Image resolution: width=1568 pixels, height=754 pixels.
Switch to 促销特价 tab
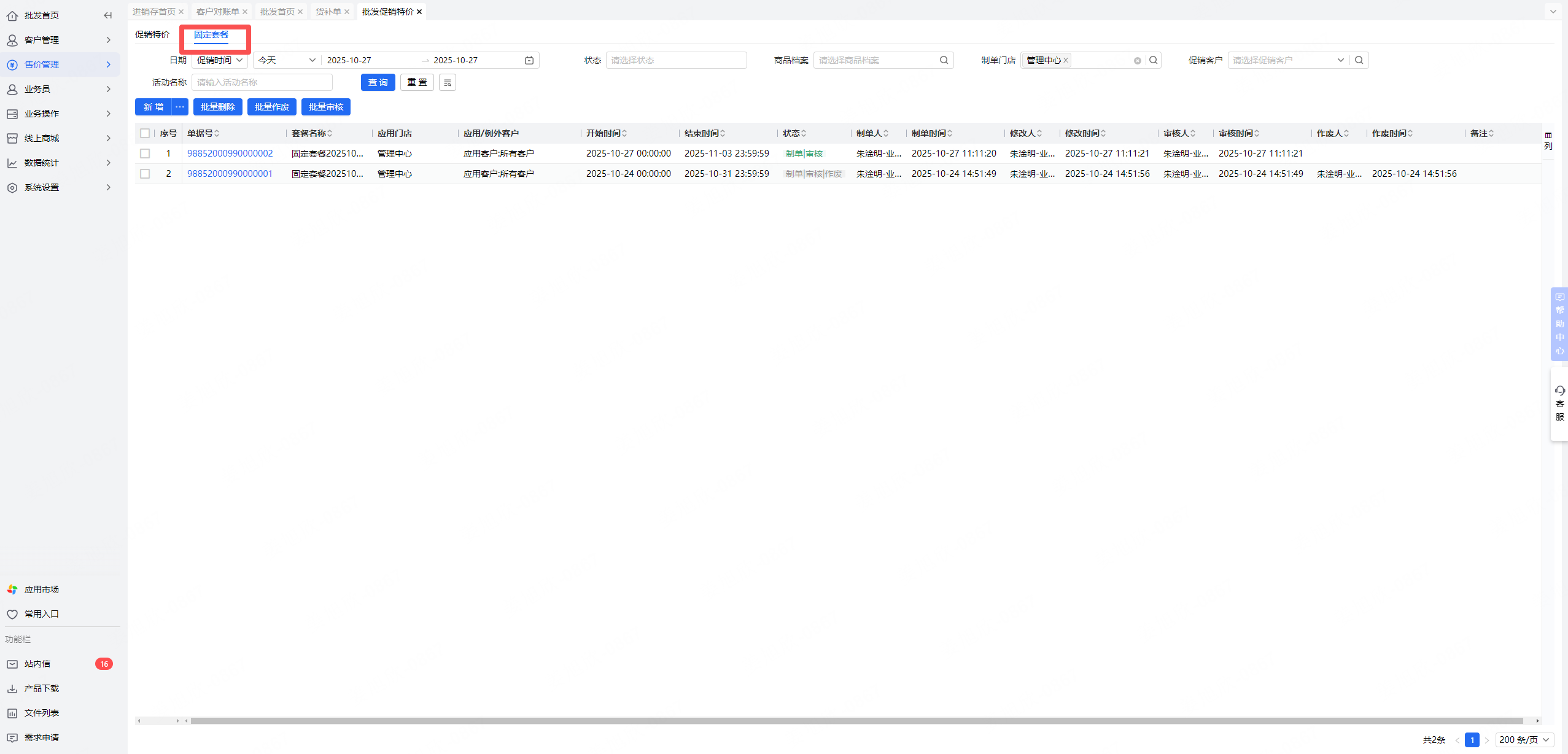click(x=152, y=34)
